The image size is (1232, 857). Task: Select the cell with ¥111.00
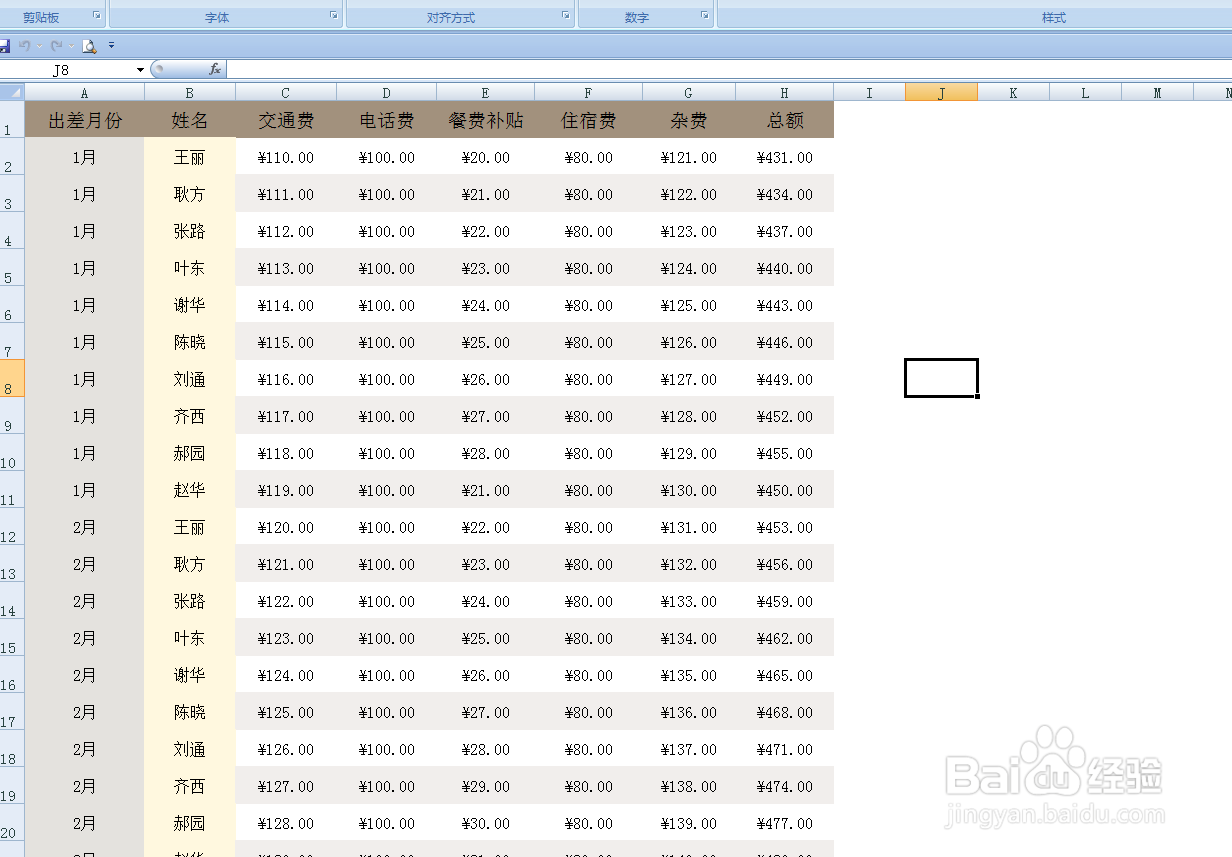coord(286,194)
